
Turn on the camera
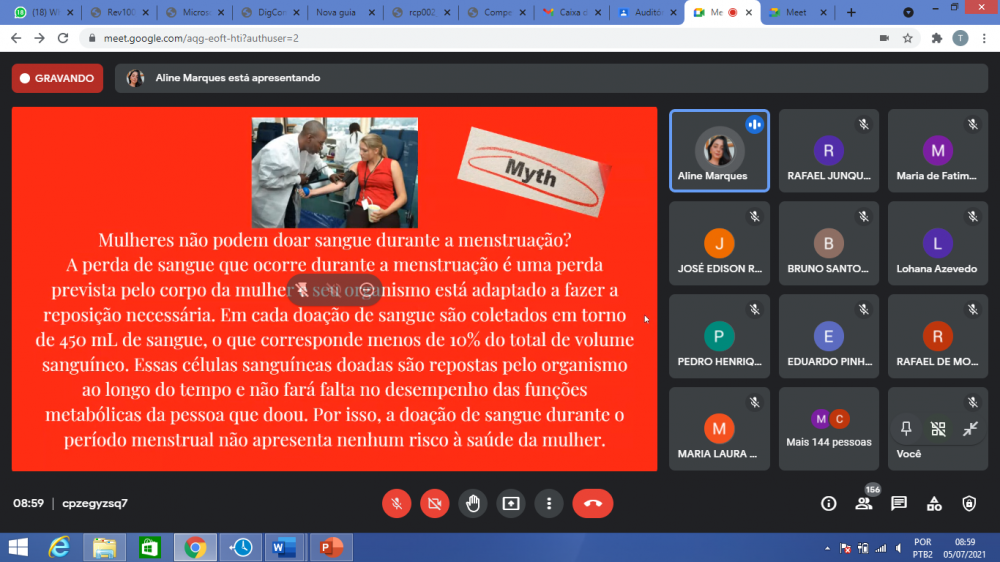(435, 503)
